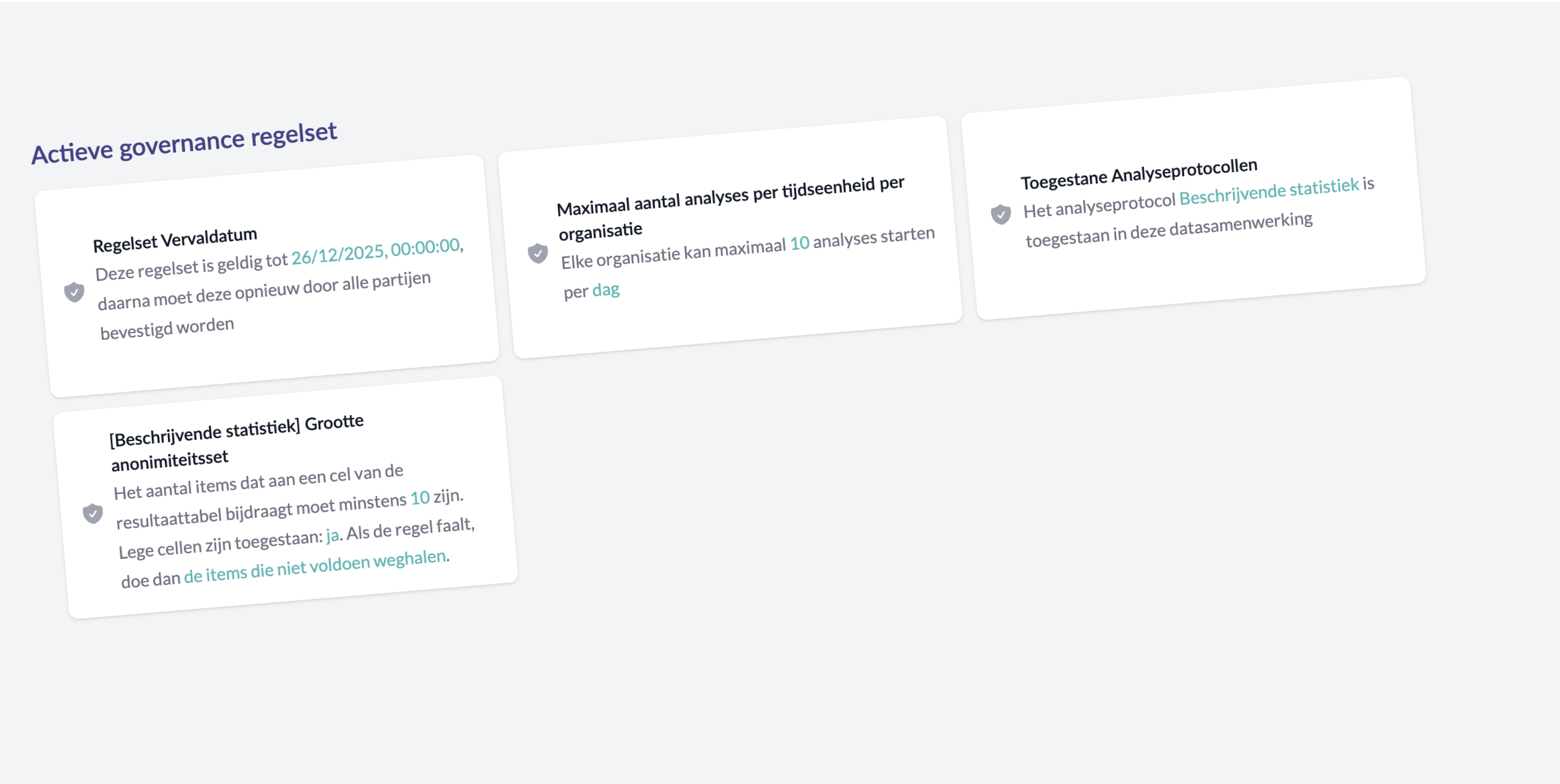Click the shield icon beside Toegestane Analyseprotocollen
This screenshot has width=1560, height=784.
pyautogui.click(x=1000, y=214)
